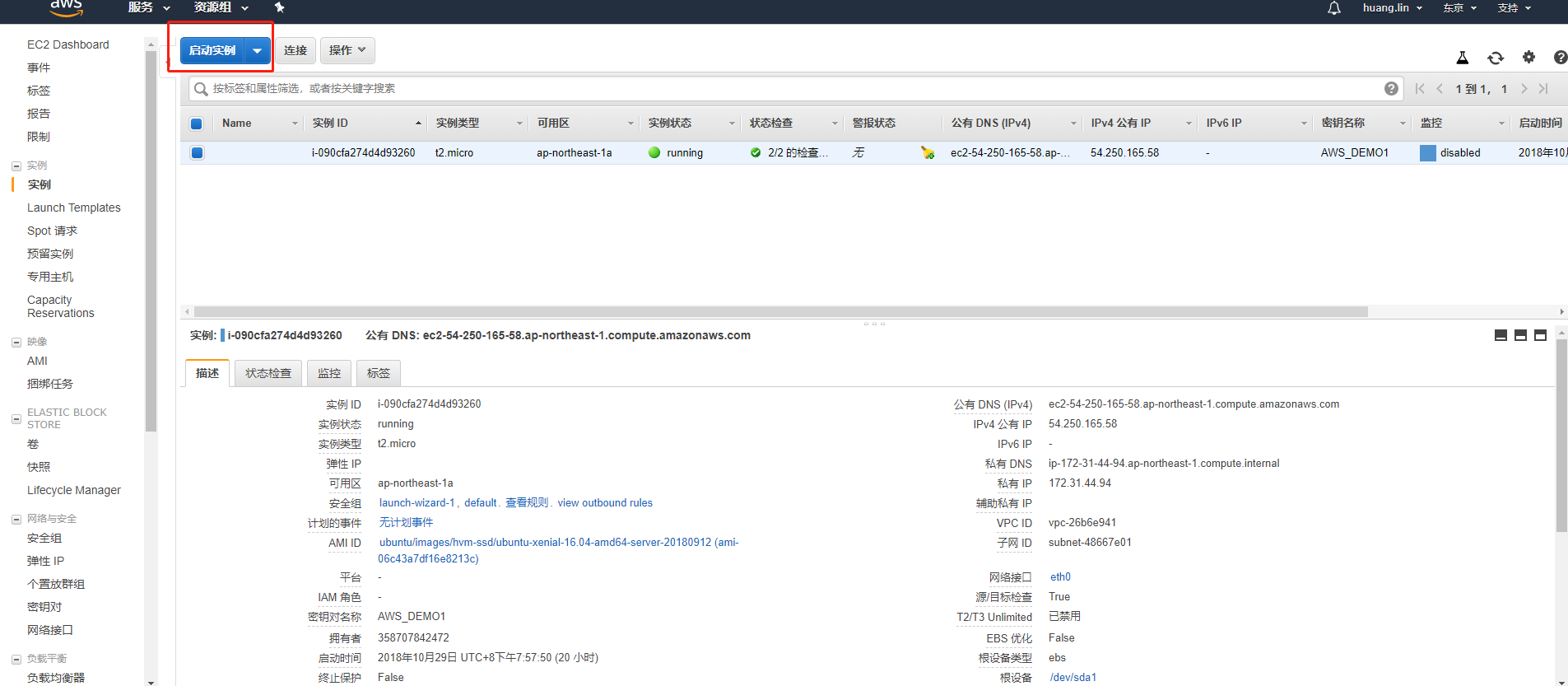This screenshot has width=1568, height=686.
Task: Open 密钥对 key pairs in sidebar
Action: 44,607
